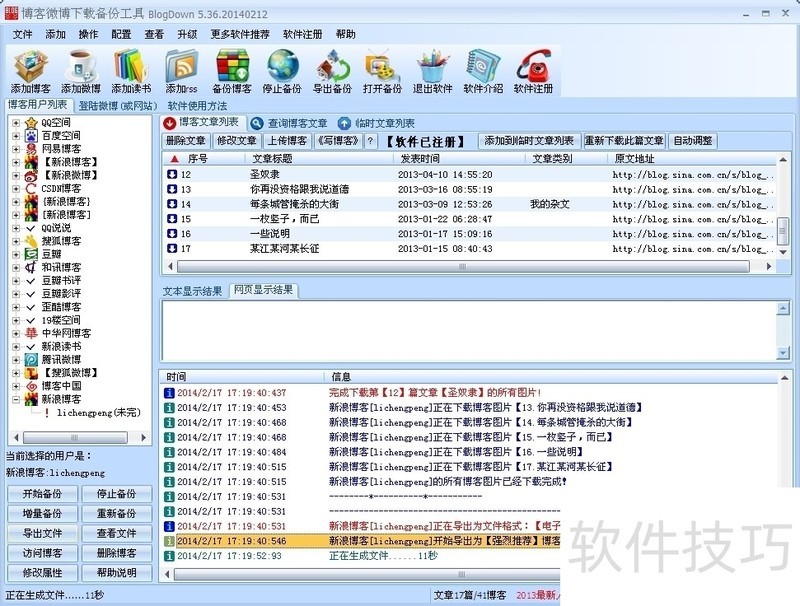Select the lichengpeng(未完) user entry
Viewport: 800px width, 606px height.
pyautogui.click(x=97, y=412)
